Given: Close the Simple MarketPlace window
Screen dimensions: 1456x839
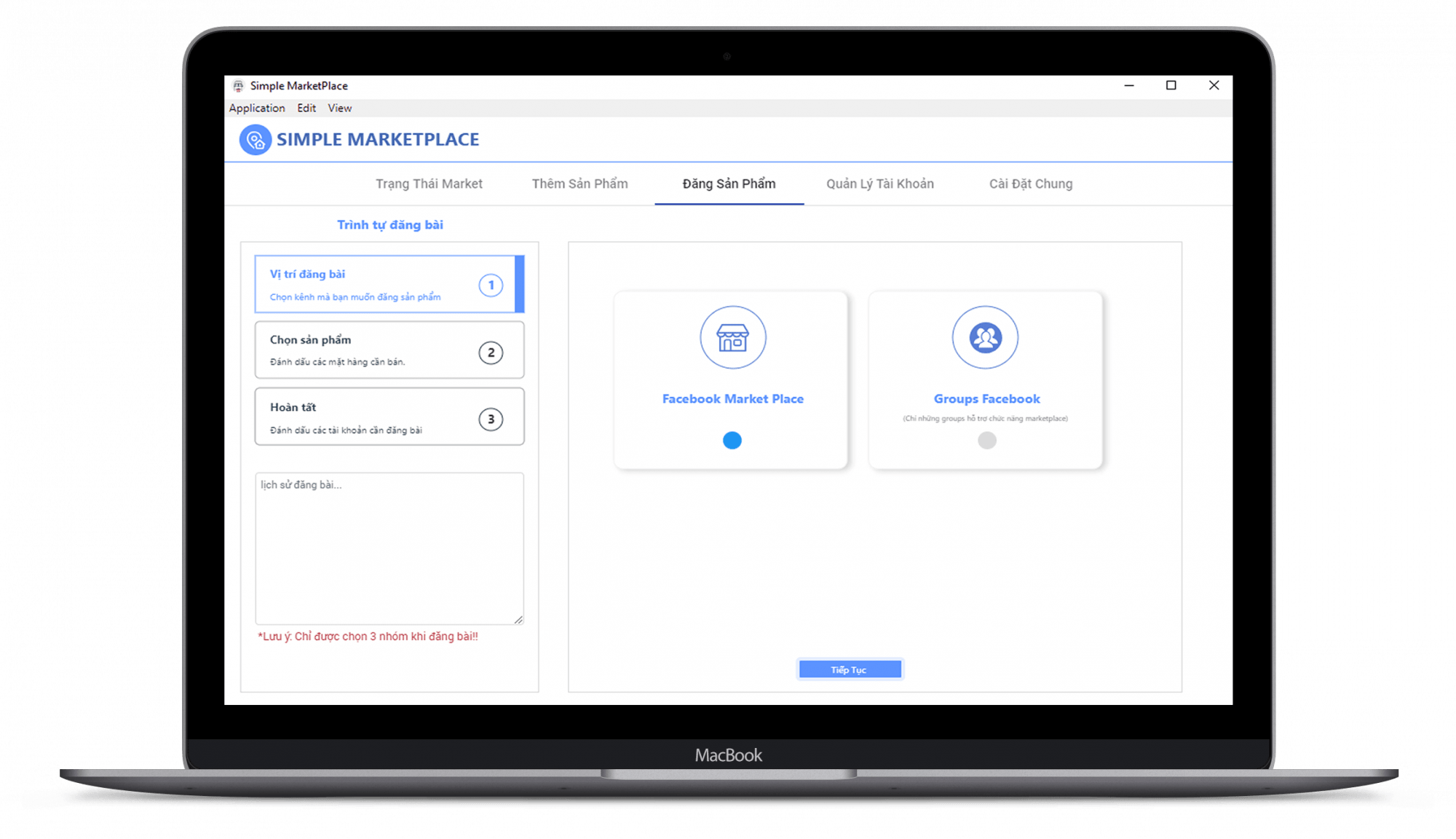Looking at the screenshot, I should (x=1214, y=86).
